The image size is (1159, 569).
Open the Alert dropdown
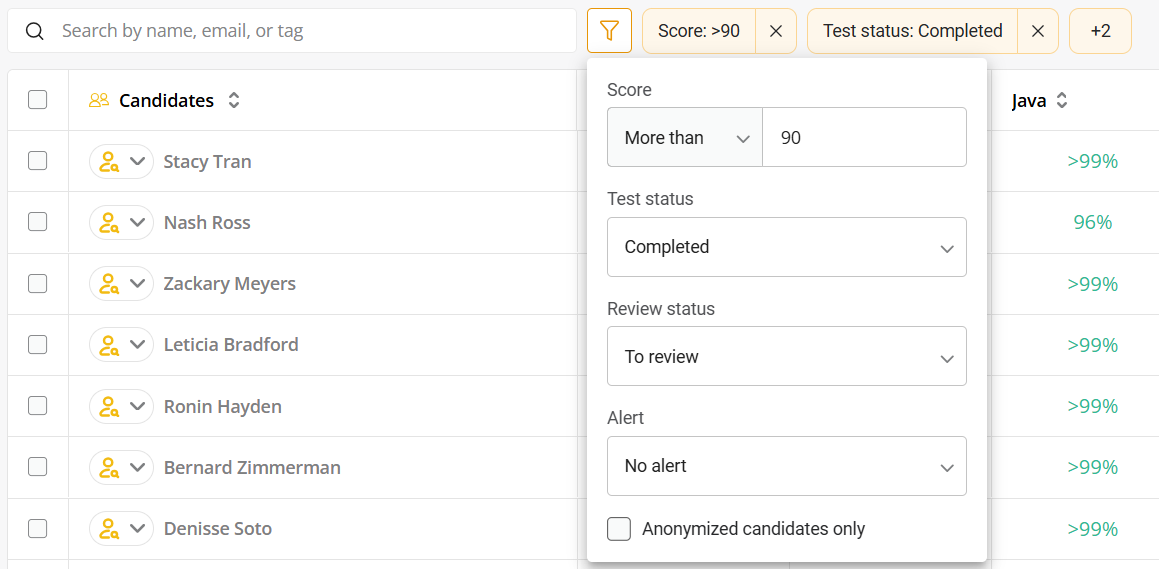[786, 466]
